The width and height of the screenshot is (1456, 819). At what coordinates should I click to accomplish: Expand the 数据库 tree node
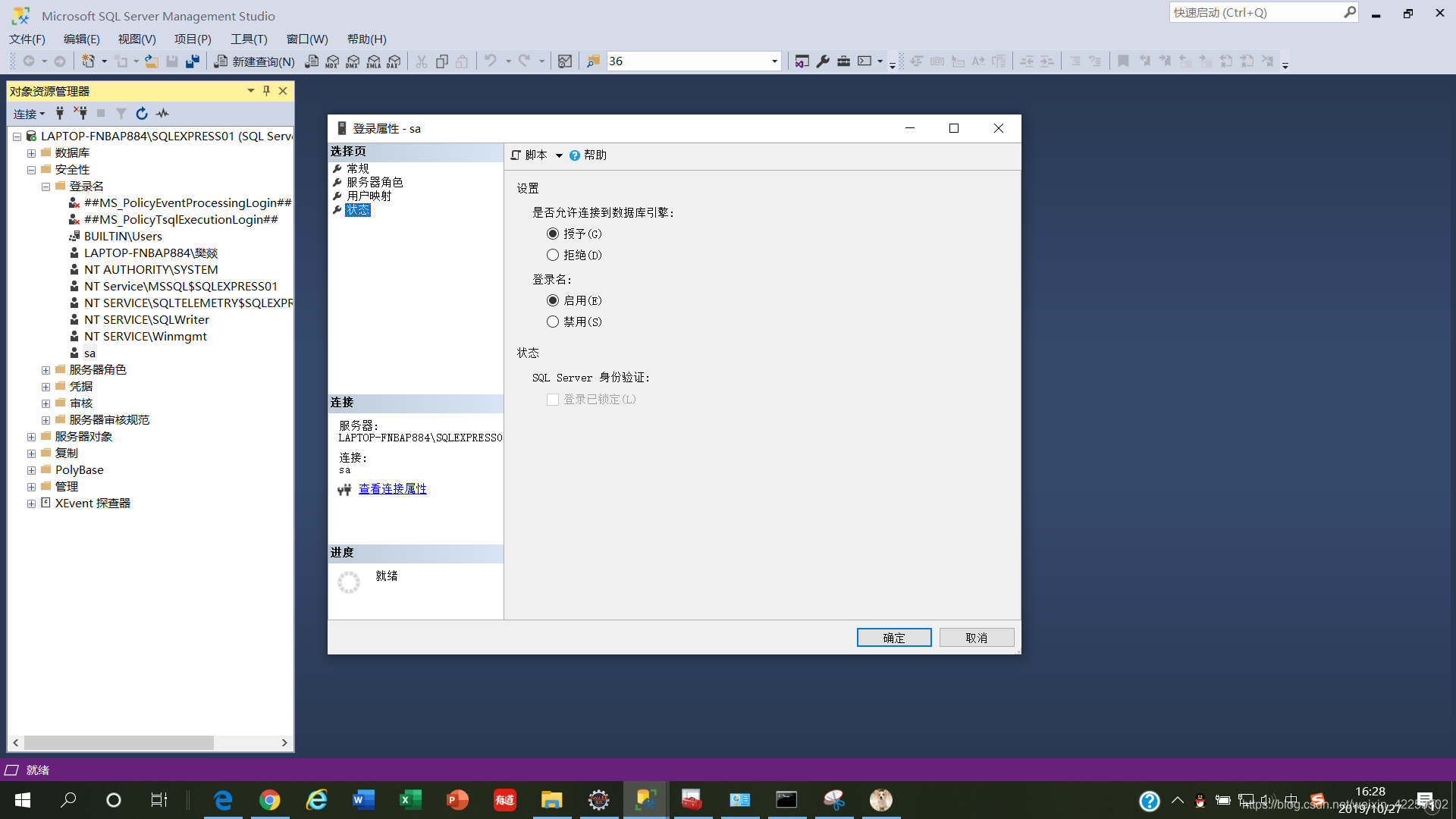click(x=31, y=153)
